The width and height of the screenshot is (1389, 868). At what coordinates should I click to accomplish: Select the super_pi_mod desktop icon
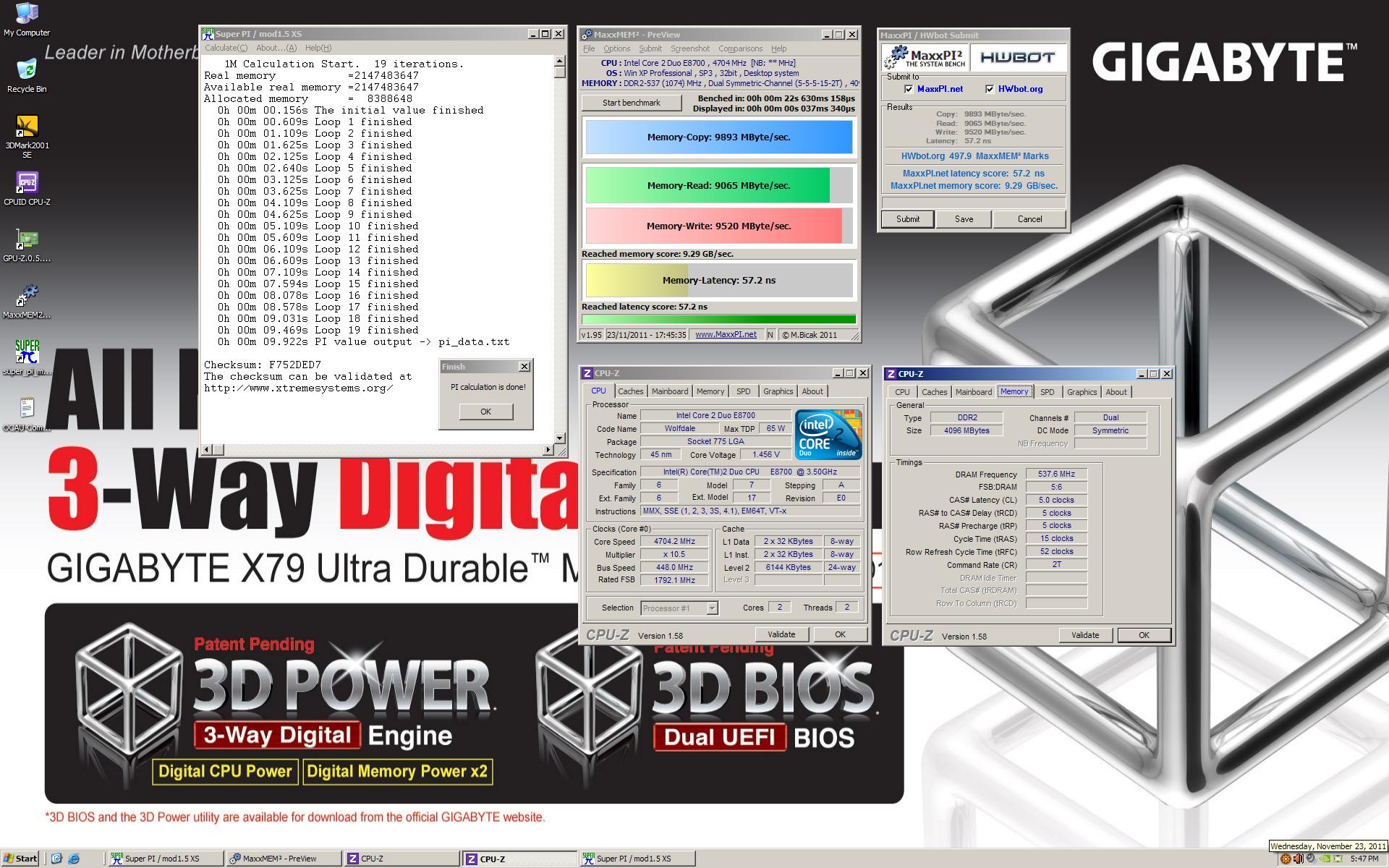pos(27,358)
